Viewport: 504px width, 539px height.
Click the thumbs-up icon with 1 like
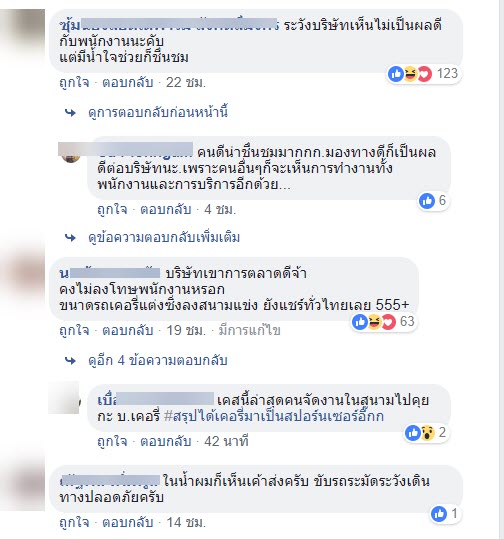coord(439,514)
